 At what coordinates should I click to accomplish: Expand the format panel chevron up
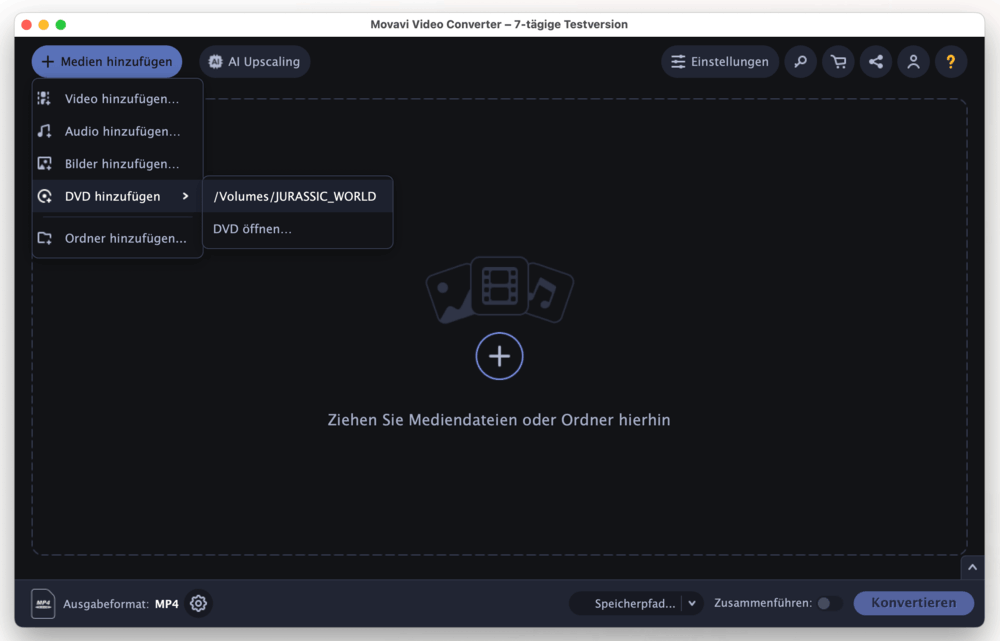pyautogui.click(x=972, y=567)
